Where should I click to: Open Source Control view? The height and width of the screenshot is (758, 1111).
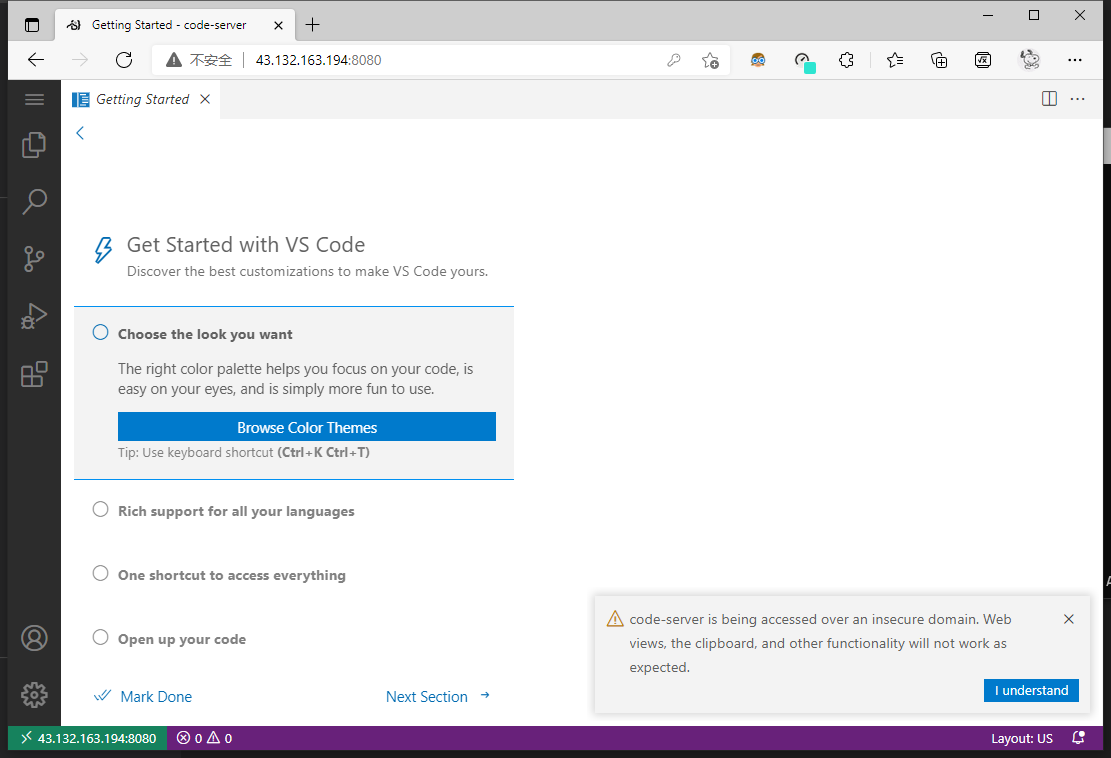pyautogui.click(x=34, y=259)
